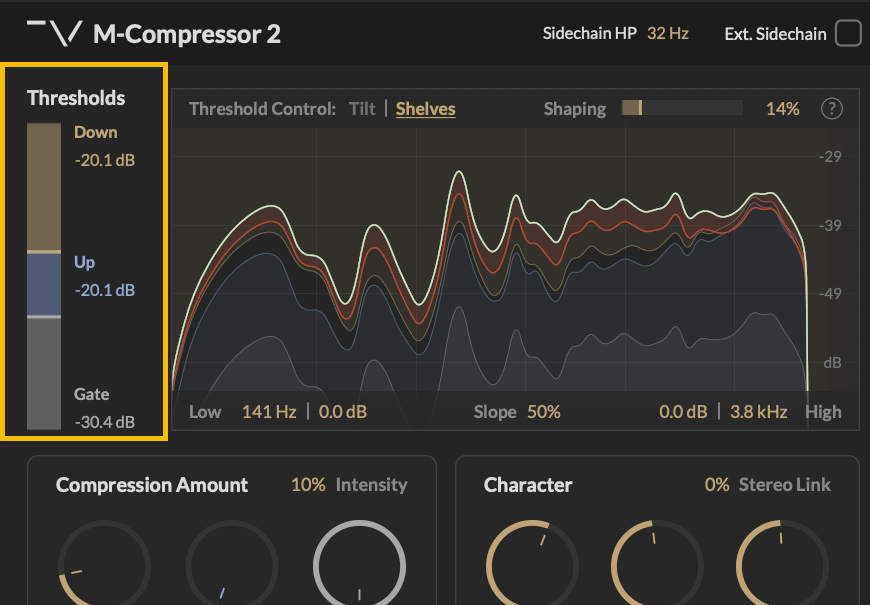
Task: Click the middle knob in Character section
Action: pyautogui.click(x=657, y=565)
